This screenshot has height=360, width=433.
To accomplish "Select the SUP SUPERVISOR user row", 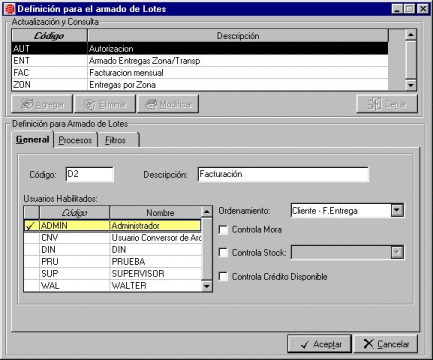I will [x=113, y=274].
